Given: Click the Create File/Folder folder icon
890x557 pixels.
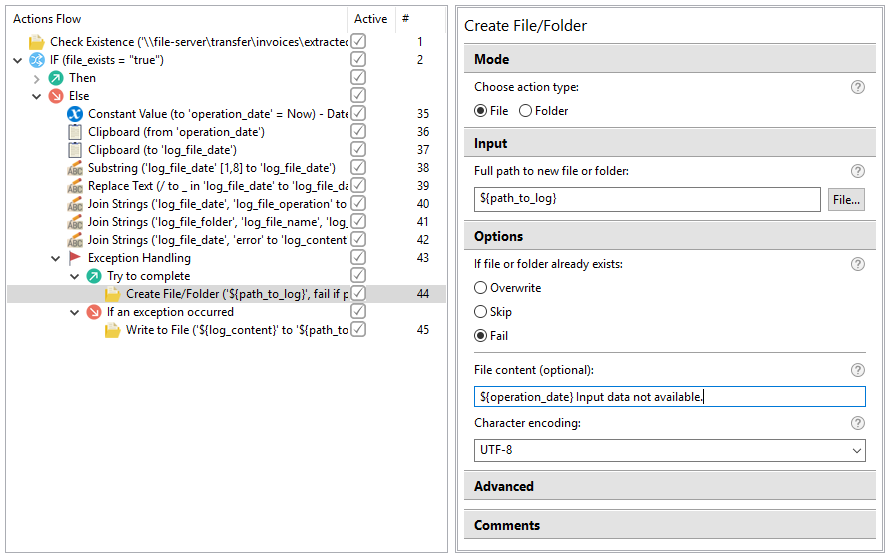Looking at the screenshot, I should point(112,294).
